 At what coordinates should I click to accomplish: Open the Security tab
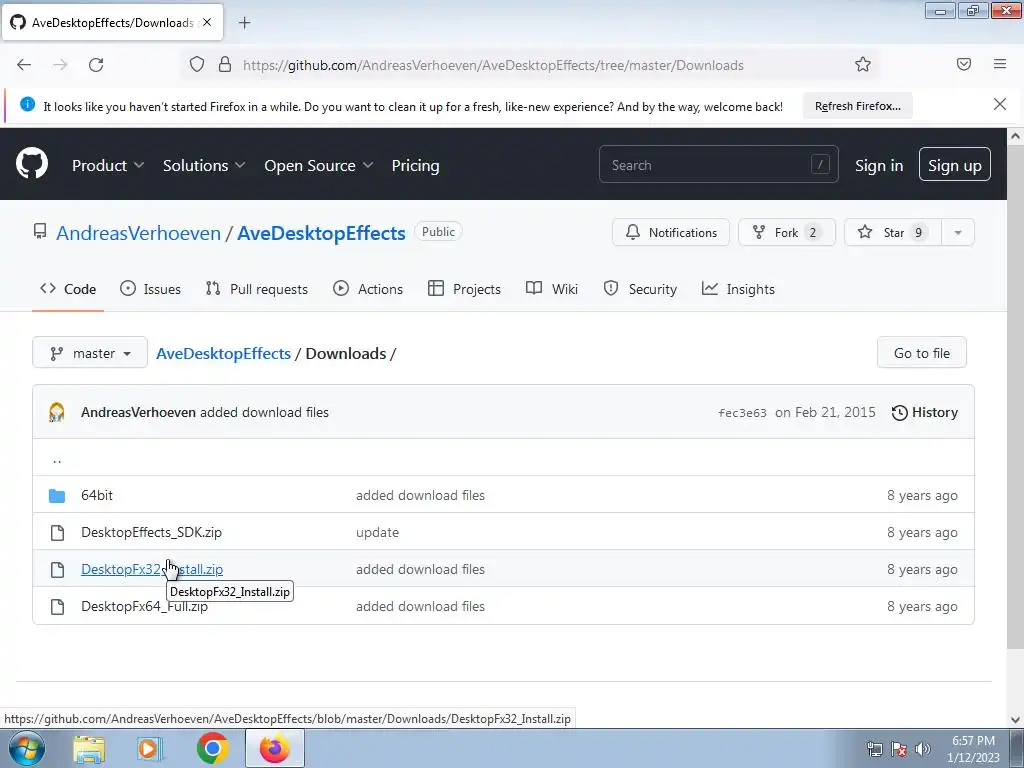coord(640,289)
